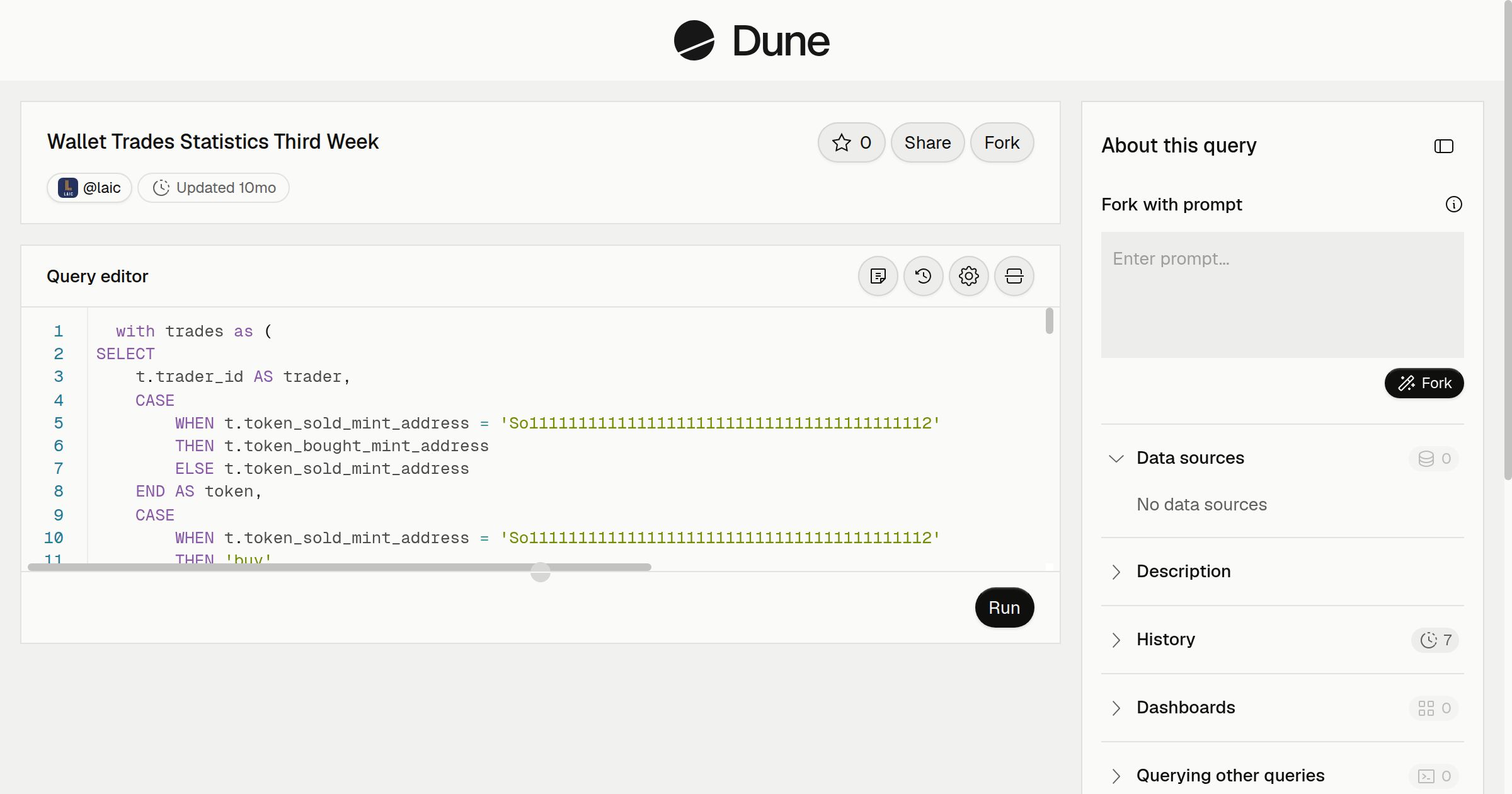Click the Dashboards count badge
Viewport: 1512px width, 794px height.
click(x=1434, y=708)
